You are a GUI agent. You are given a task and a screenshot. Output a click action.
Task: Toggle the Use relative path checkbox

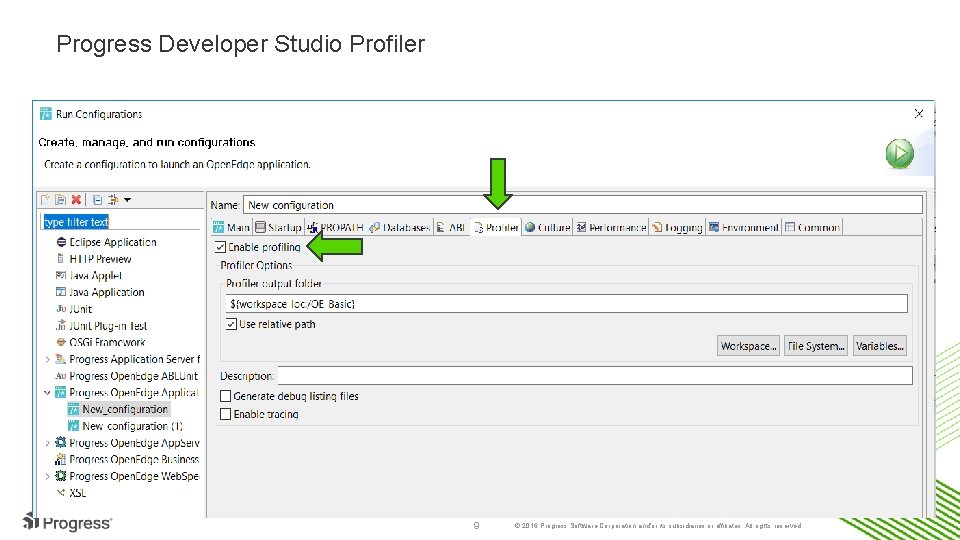[x=231, y=324]
